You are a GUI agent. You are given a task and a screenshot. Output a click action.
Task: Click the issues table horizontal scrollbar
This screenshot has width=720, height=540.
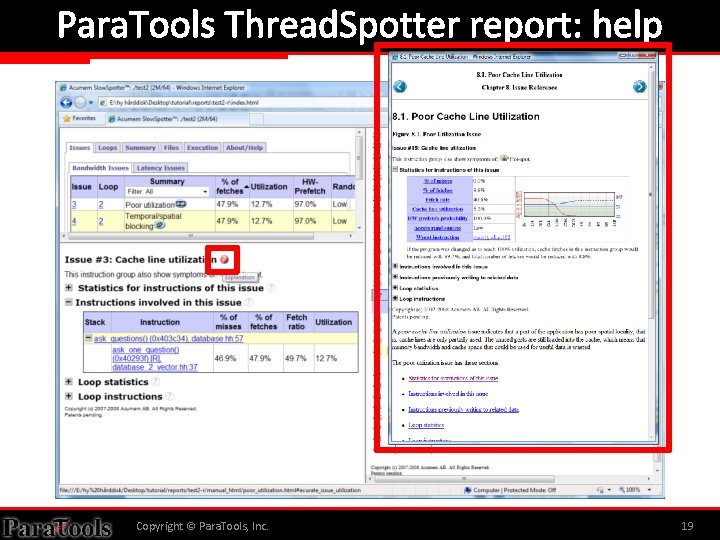(191, 236)
